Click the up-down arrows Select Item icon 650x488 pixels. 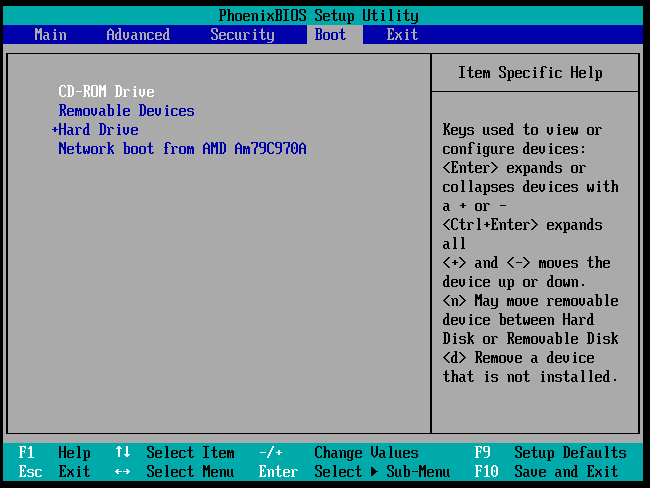123,452
